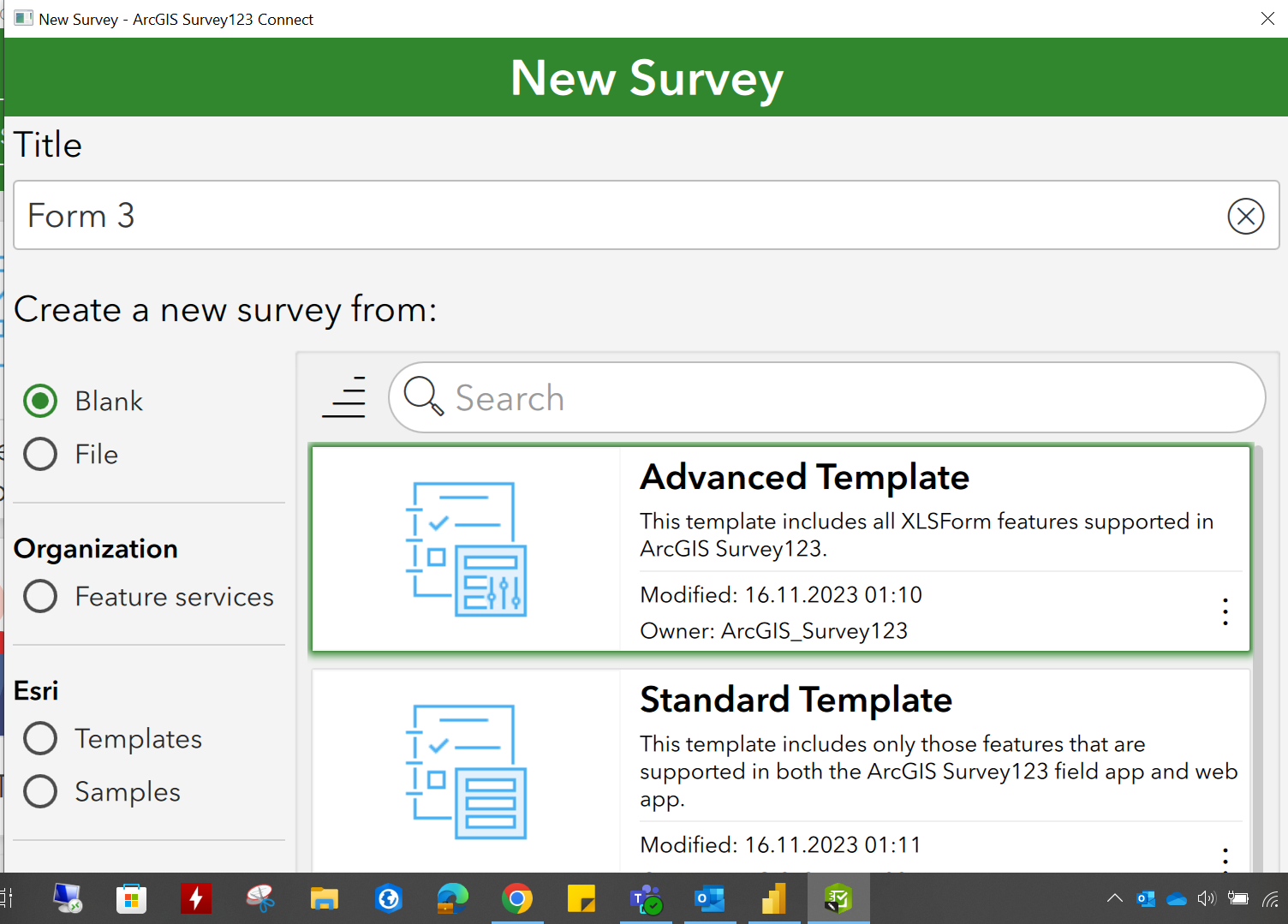Clear the Form 3 title text
Viewport: 1288px width, 924px height.
(x=1245, y=216)
